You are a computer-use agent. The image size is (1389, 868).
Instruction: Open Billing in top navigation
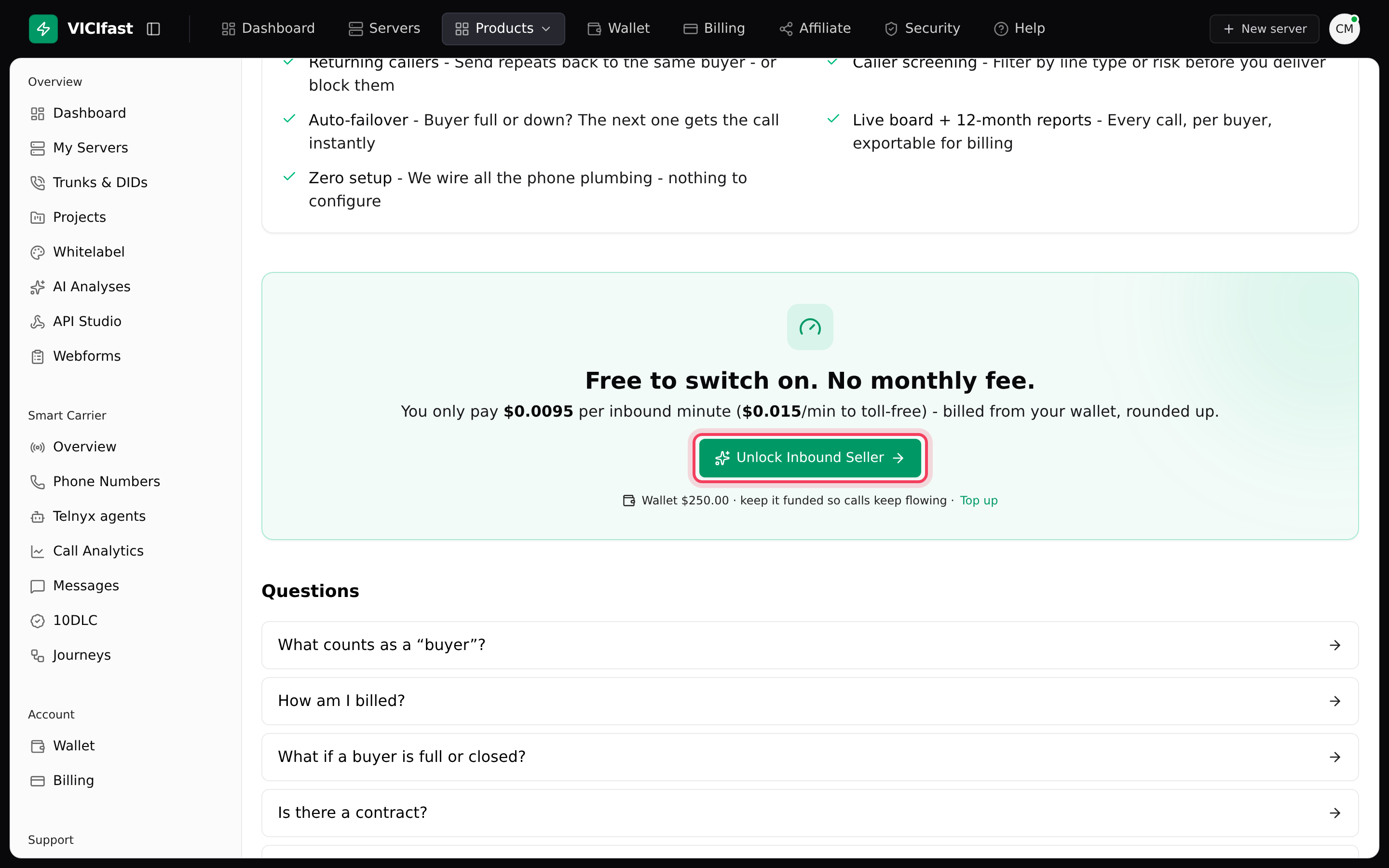click(x=715, y=29)
